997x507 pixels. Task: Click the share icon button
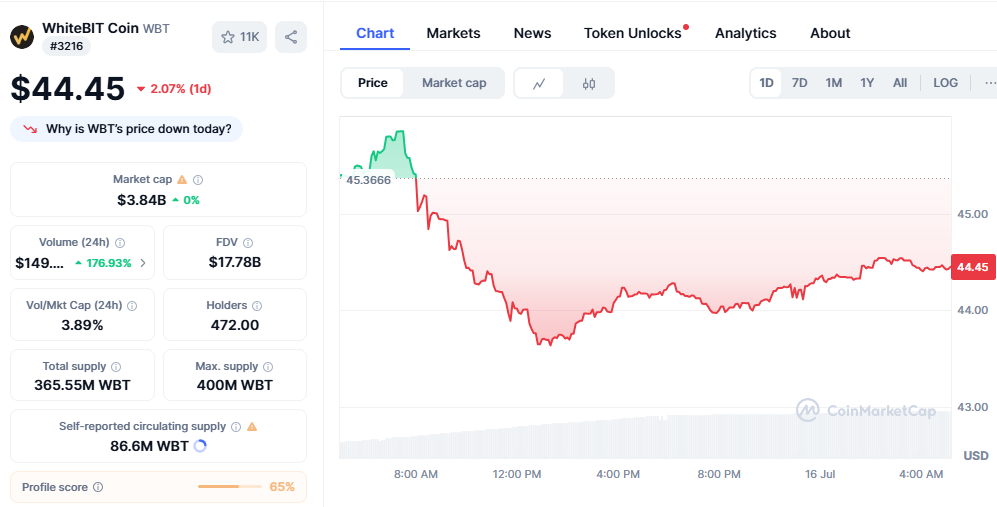point(291,37)
